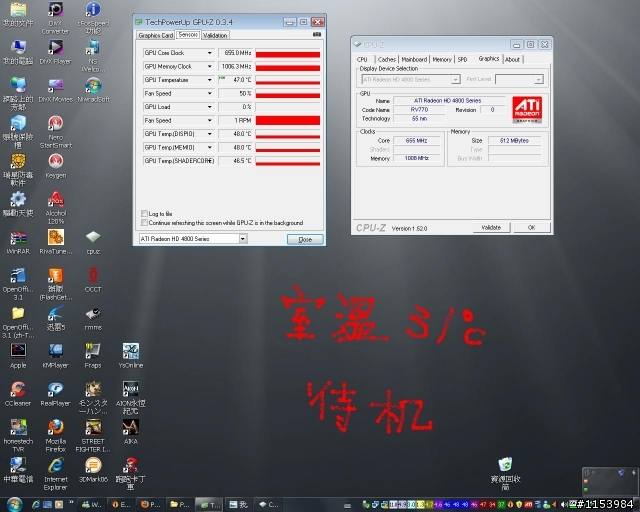640x512 pixels.
Task: Open the AIKA desktop icon
Action: pos(131,432)
